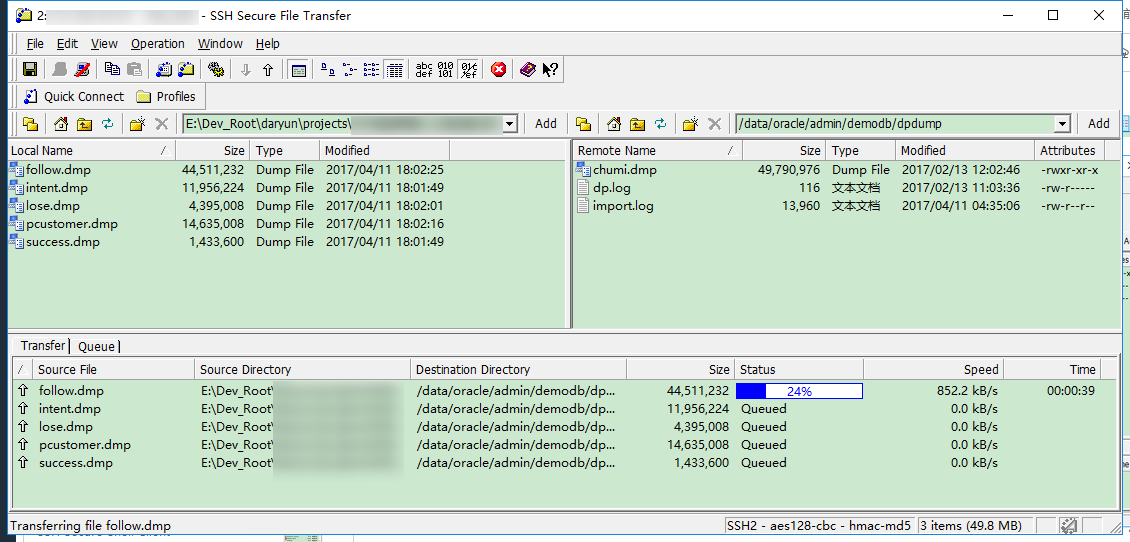Viewport: 1130px width, 542px height.
Task: Click local pane new file transfer folders icon
Action: point(30,124)
